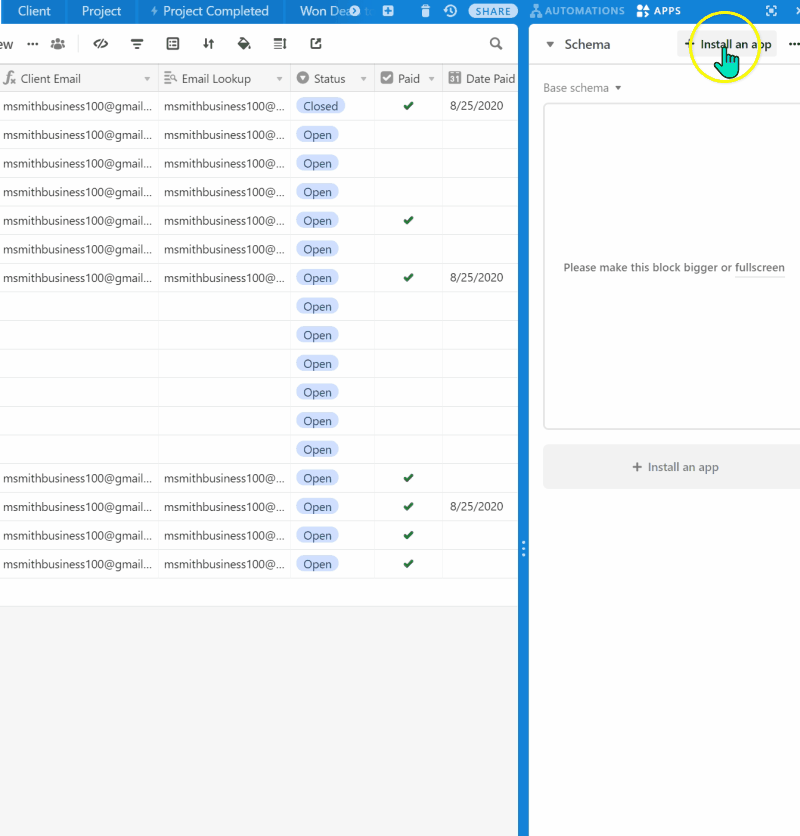
Task: Open the sort options
Action: click(208, 44)
